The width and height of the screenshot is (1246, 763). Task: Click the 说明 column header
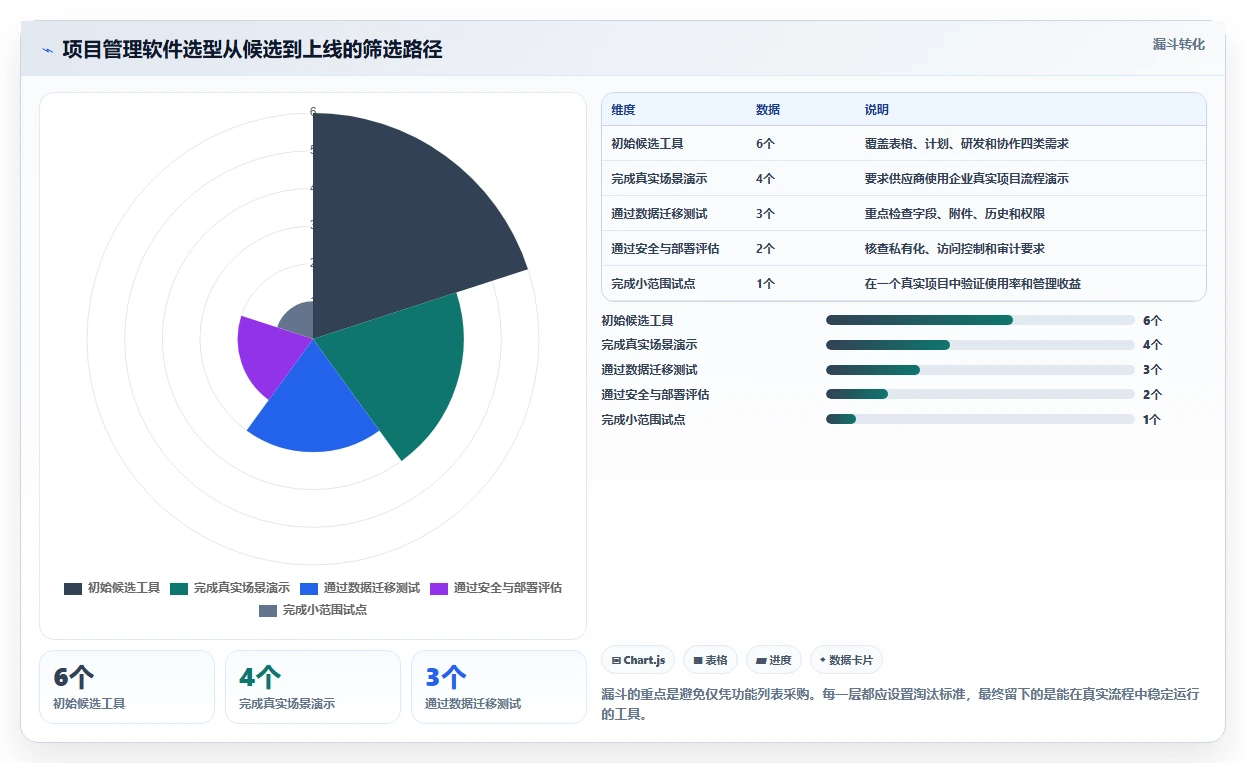(877, 110)
